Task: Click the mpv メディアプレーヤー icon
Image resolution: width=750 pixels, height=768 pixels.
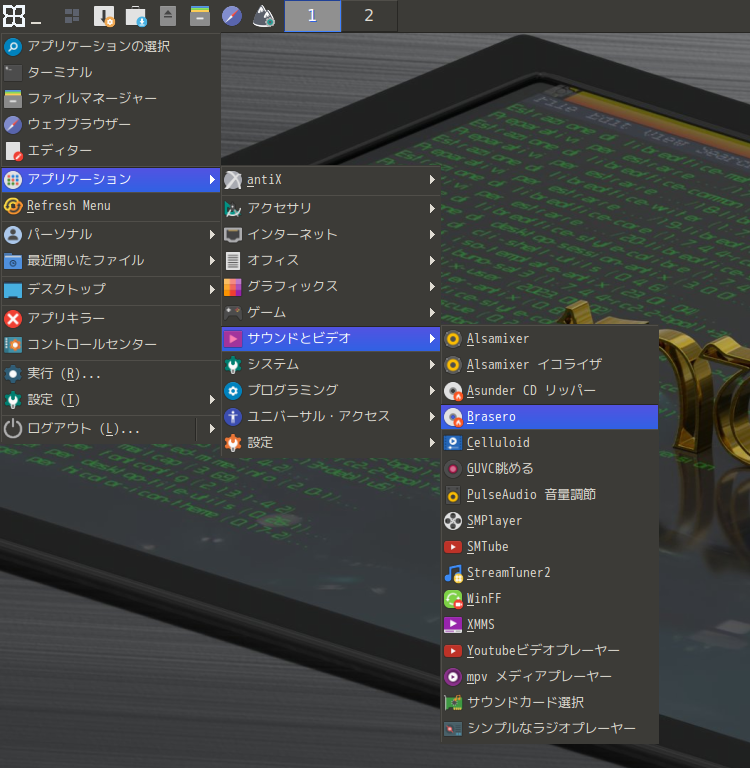Action: (453, 676)
